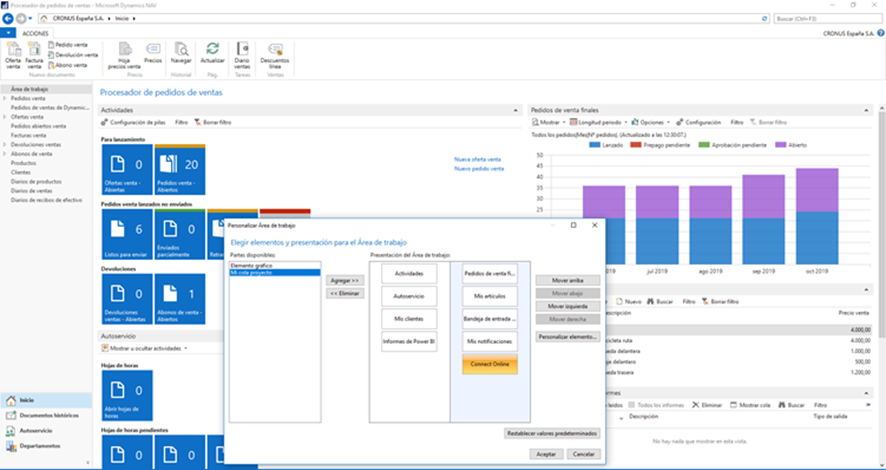Expand the Ofertas venta tree node
This screenshot has width=886, height=470.
5,117
